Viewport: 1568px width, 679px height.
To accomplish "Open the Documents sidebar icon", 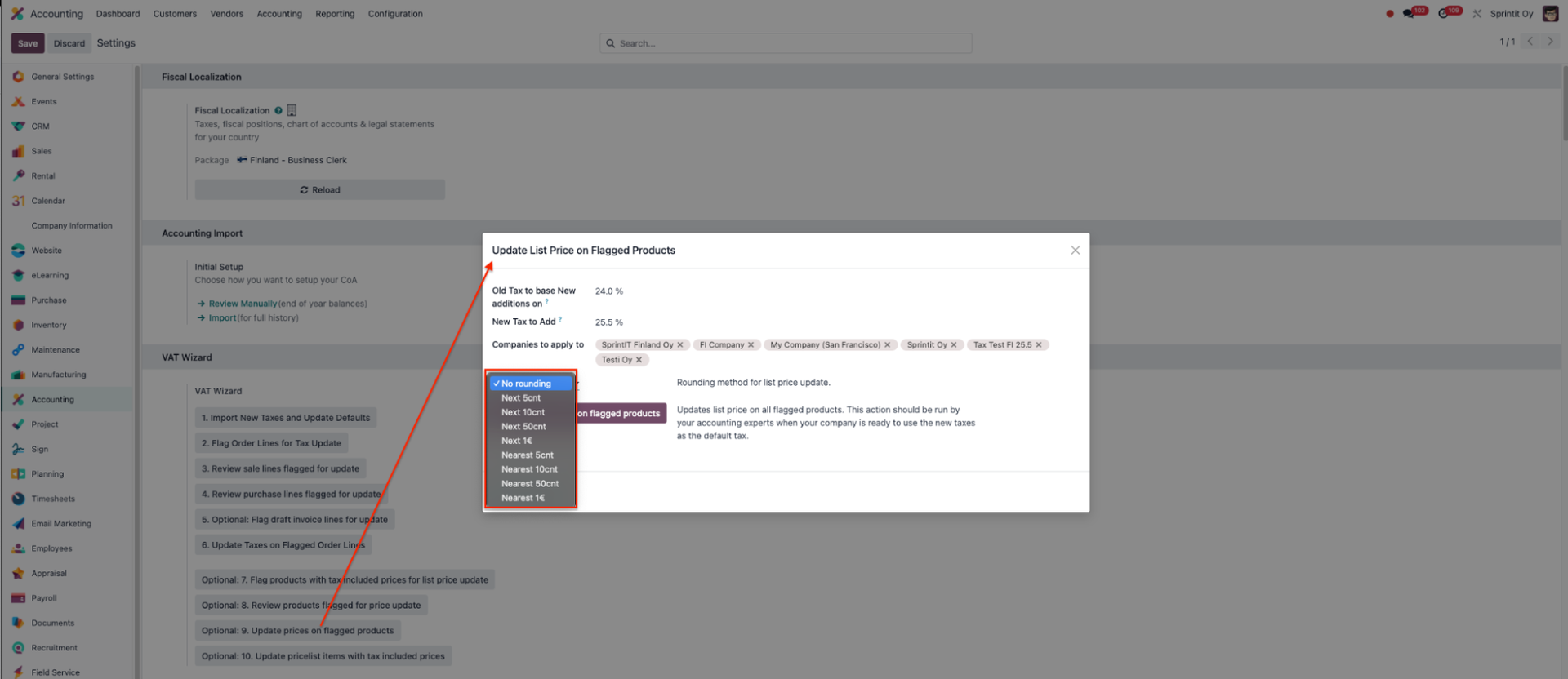I will tap(18, 624).
